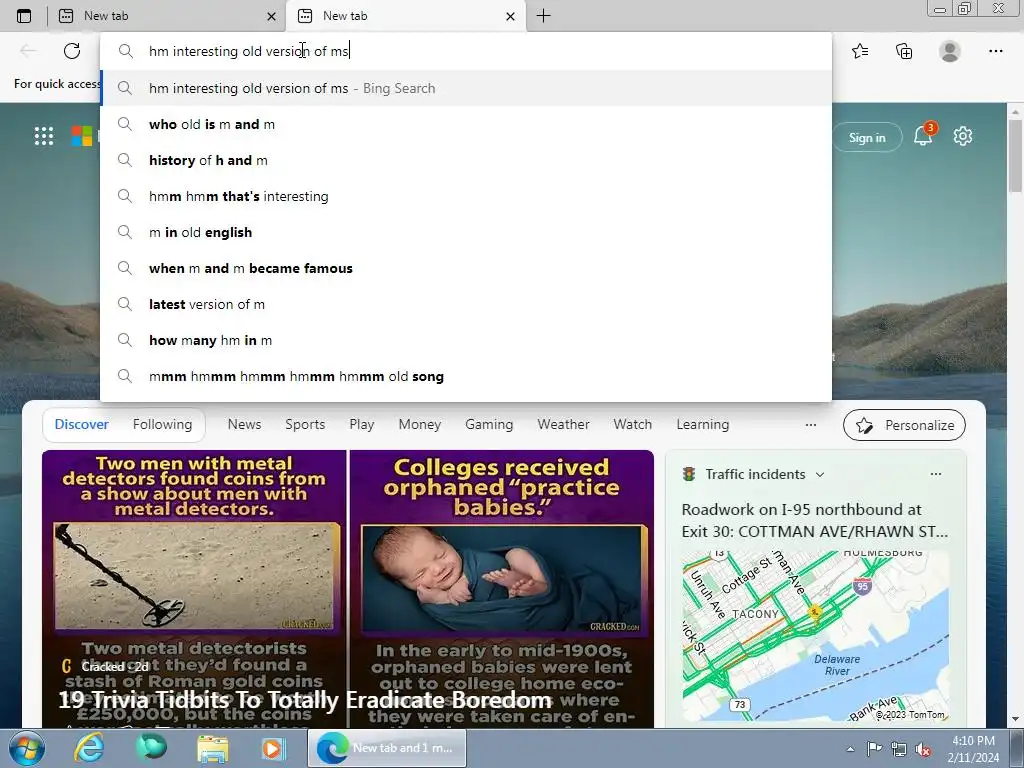The width and height of the screenshot is (1024, 768).
Task: Show hidden tray icons arrow
Action: 850,749
